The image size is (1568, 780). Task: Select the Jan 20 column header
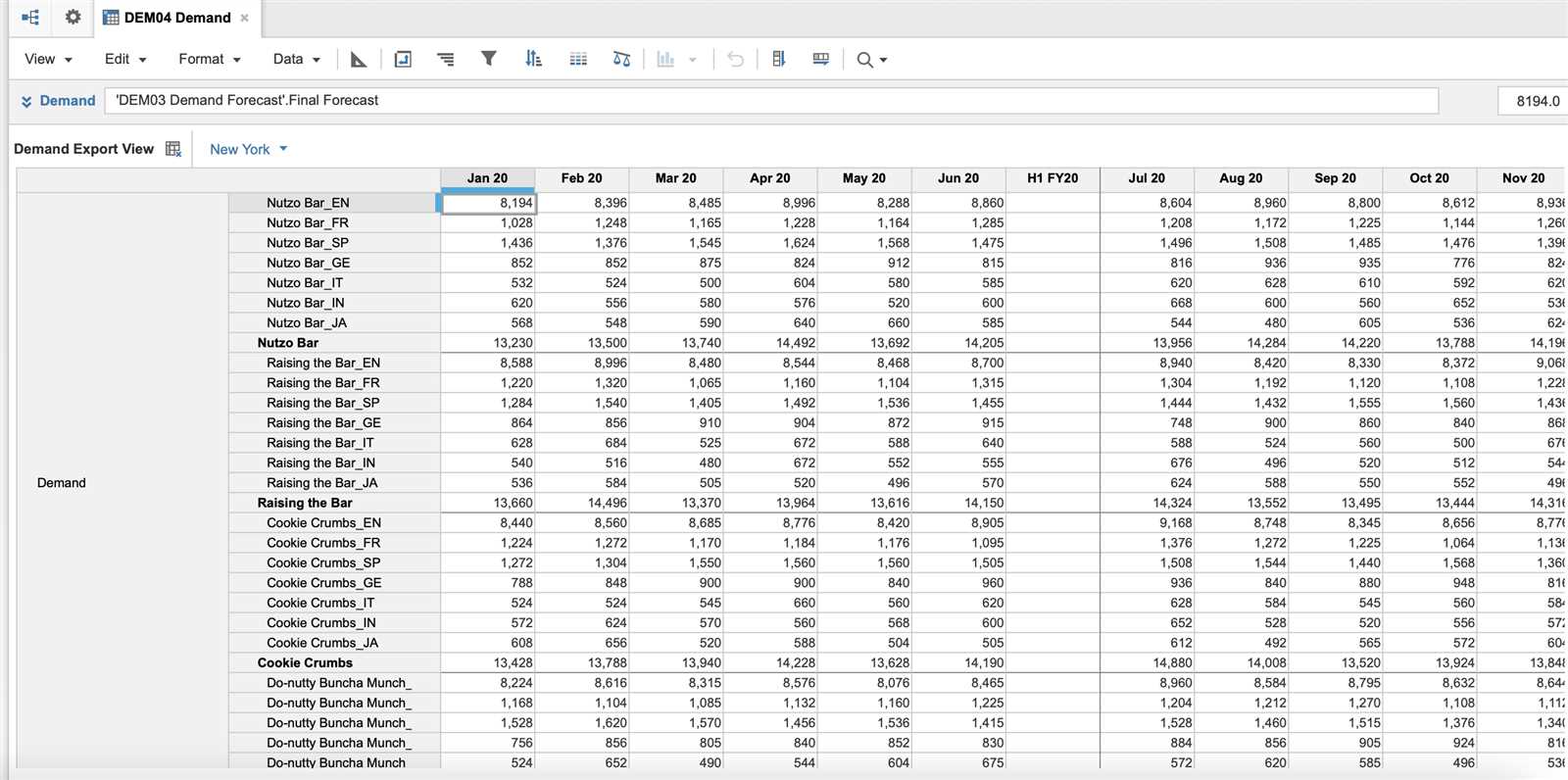tap(487, 178)
